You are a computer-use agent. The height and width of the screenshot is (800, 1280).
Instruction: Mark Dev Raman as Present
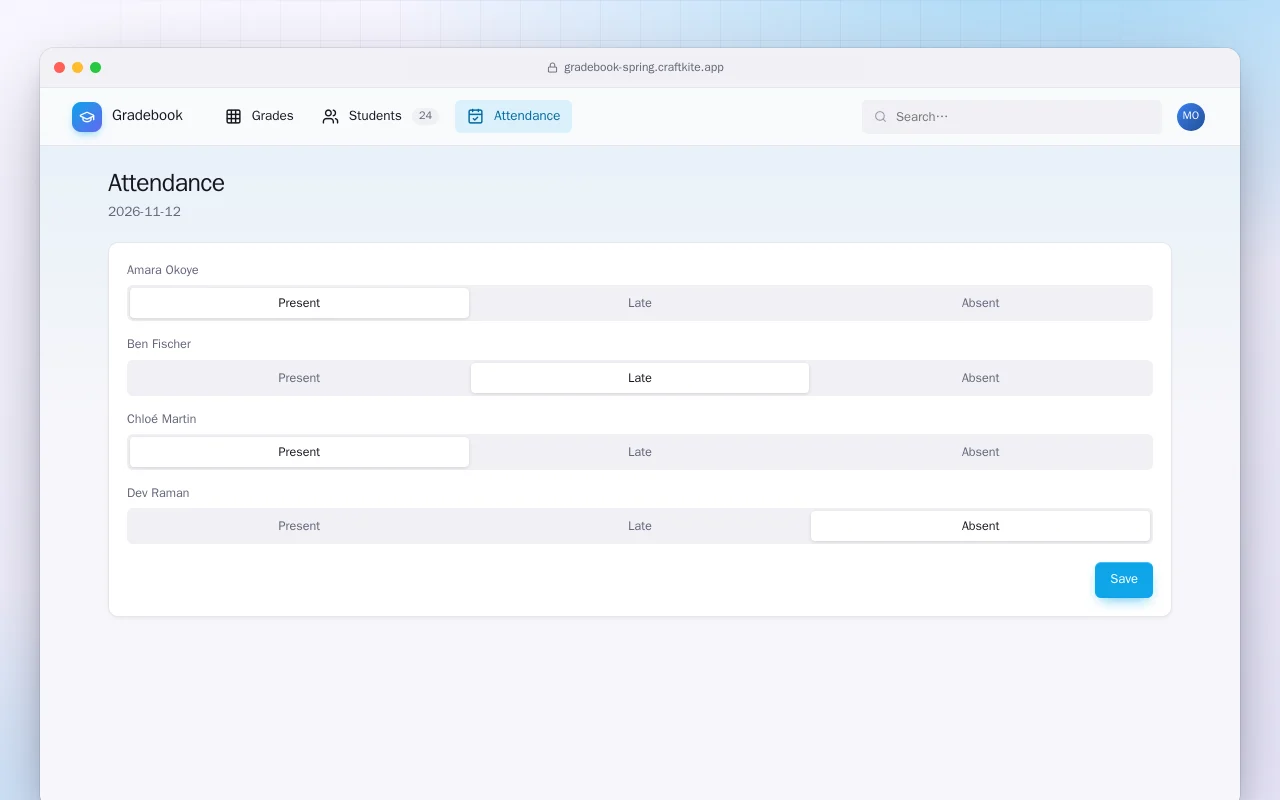299,526
